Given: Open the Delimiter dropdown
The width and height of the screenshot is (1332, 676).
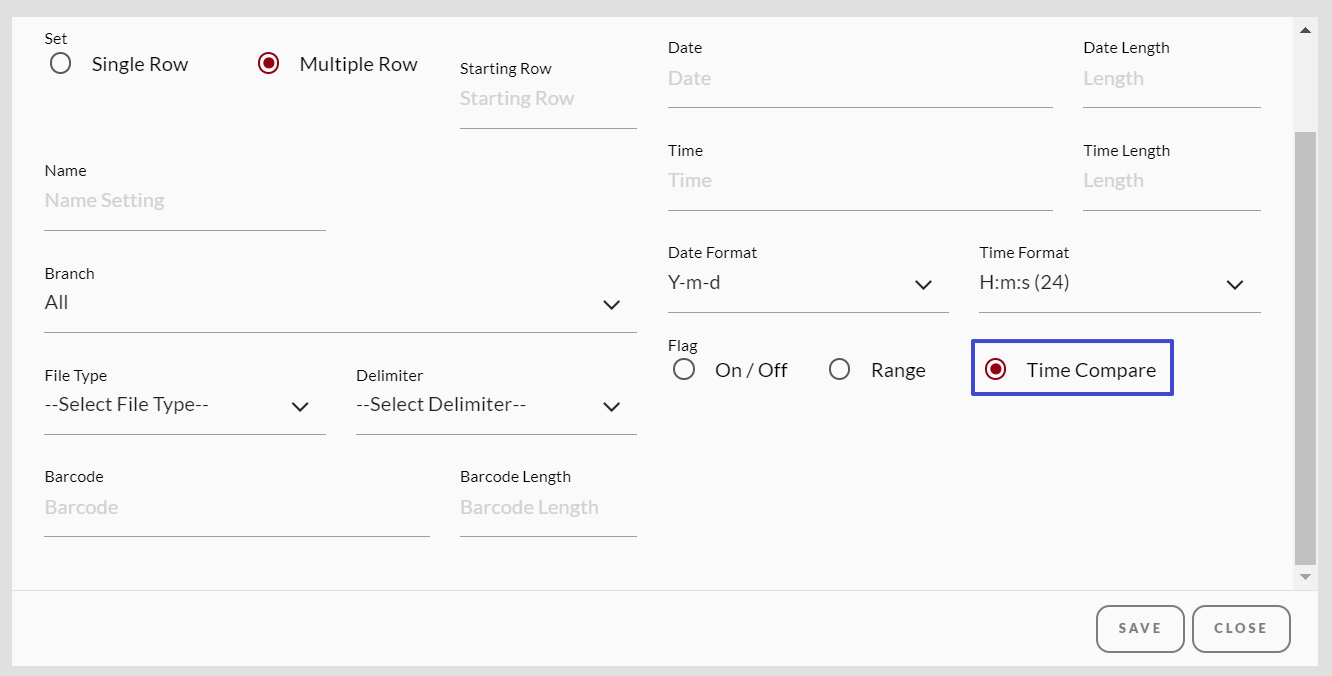Looking at the screenshot, I should click(x=496, y=405).
